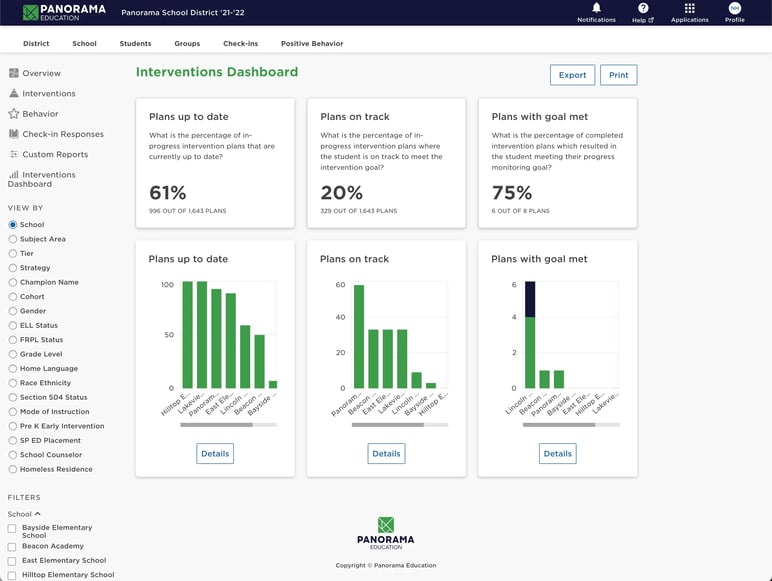This screenshot has height=581, width=772.
Task: Click the 6 OUT OF 8 PLANS text
Action: coord(520,211)
